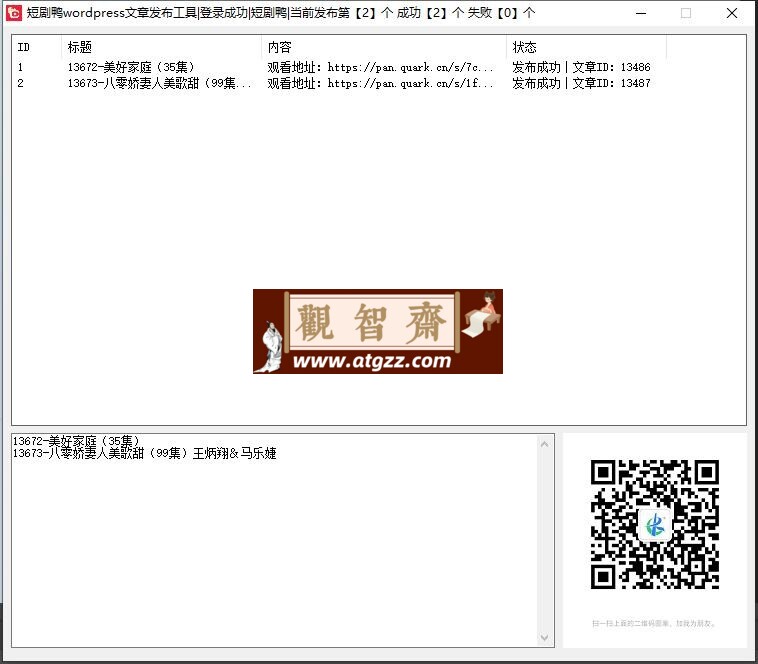Select row ID 1 in the list

20,67
